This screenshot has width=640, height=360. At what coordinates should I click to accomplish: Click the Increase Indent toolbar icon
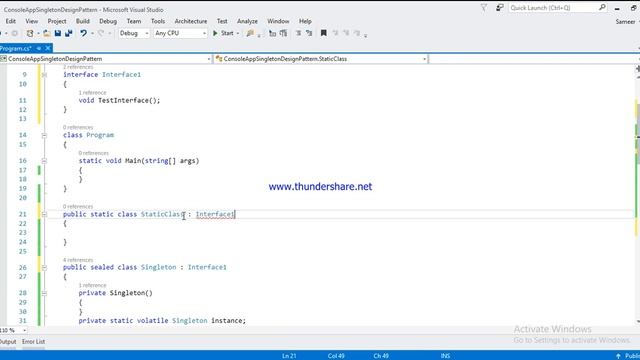(283, 33)
